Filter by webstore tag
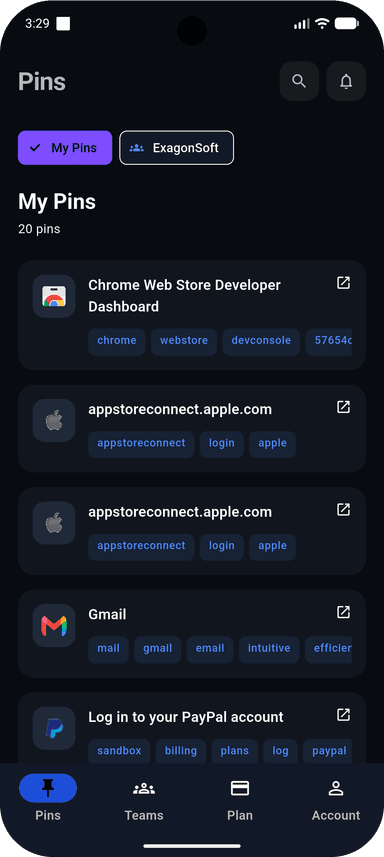Viewport: 384px width, 857px height. pos(184,341)
